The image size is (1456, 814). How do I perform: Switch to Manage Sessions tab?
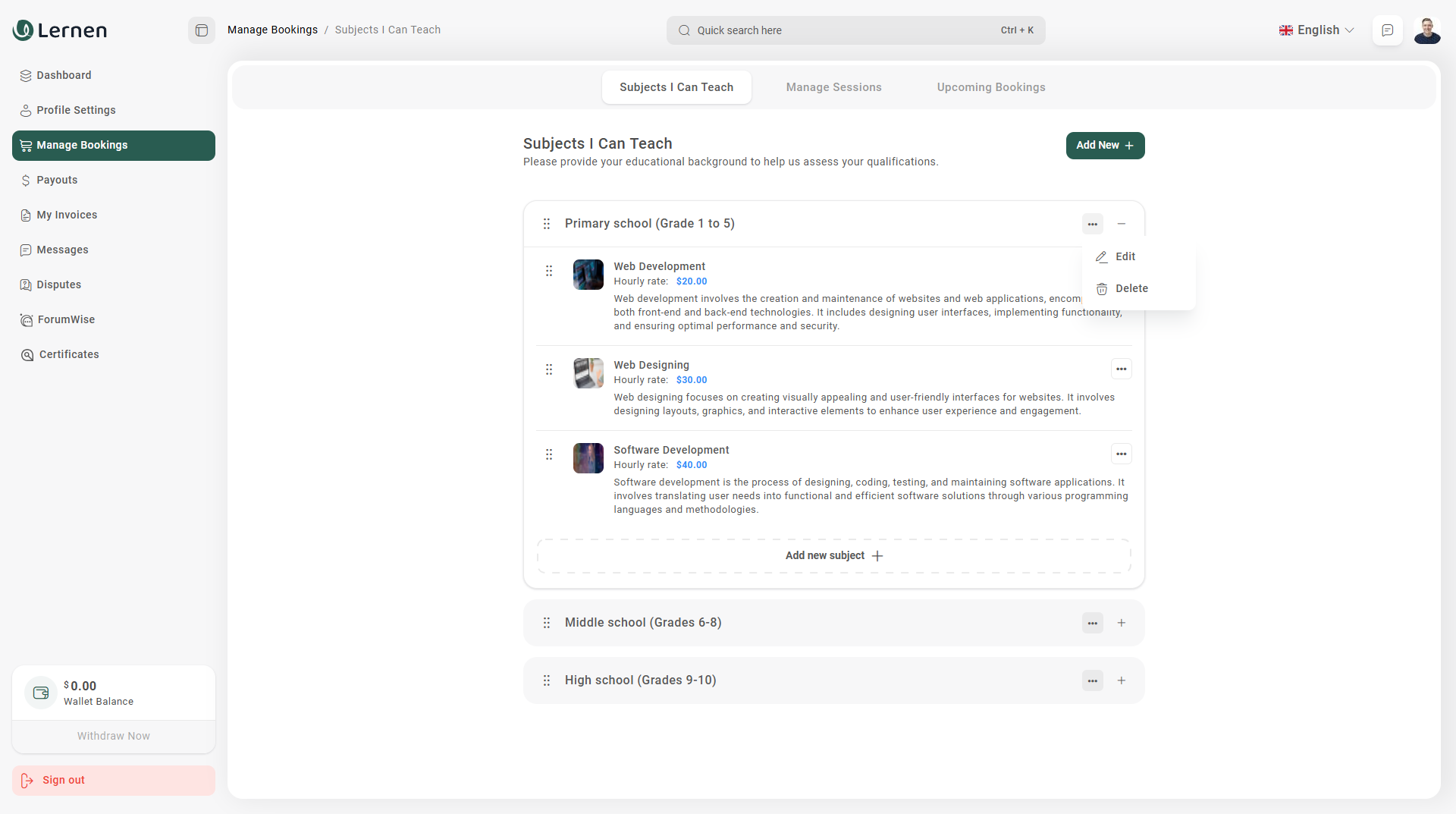[x=833, y=87]
